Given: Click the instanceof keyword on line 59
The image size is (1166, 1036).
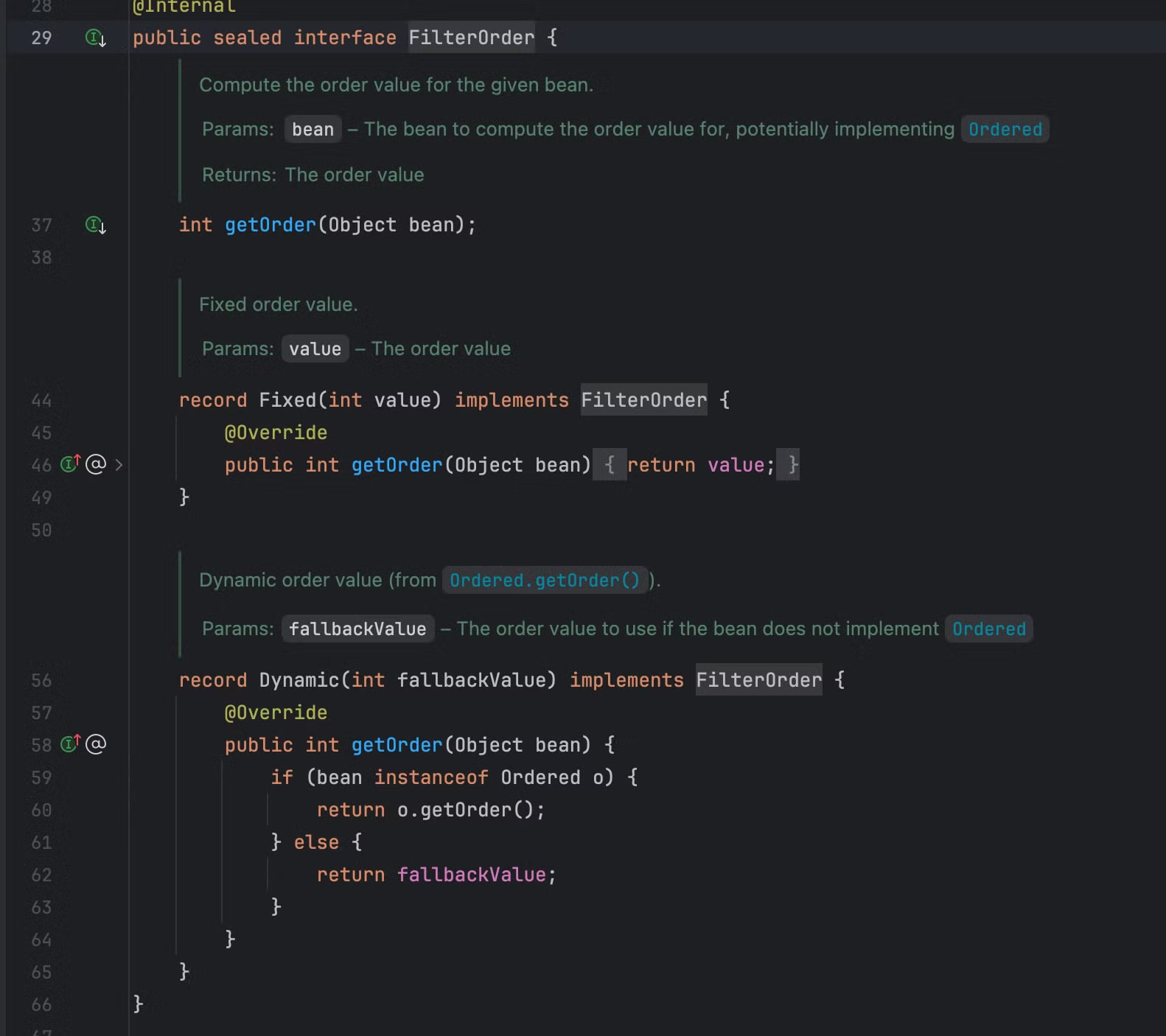Looking at the screenshot, I should (431, 777).
